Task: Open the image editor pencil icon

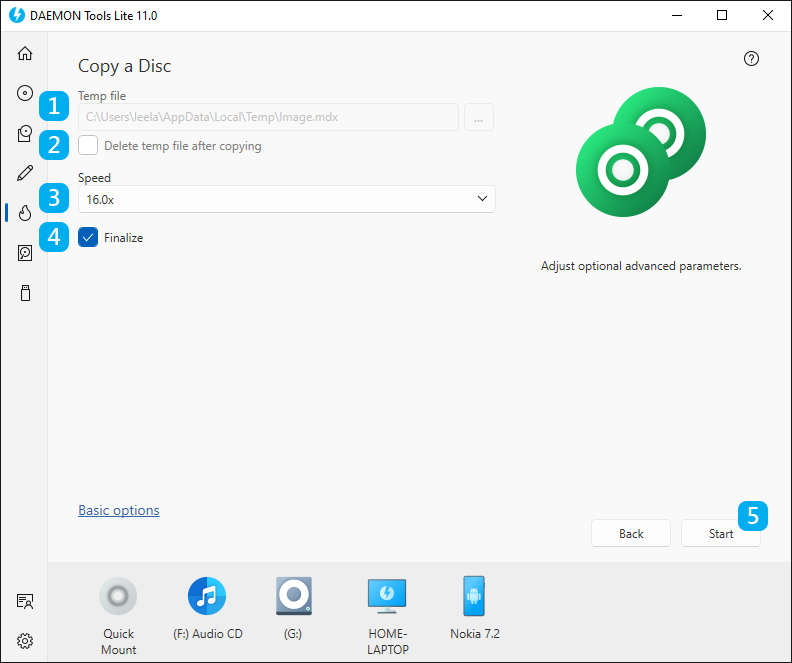Action: point(25,173)
